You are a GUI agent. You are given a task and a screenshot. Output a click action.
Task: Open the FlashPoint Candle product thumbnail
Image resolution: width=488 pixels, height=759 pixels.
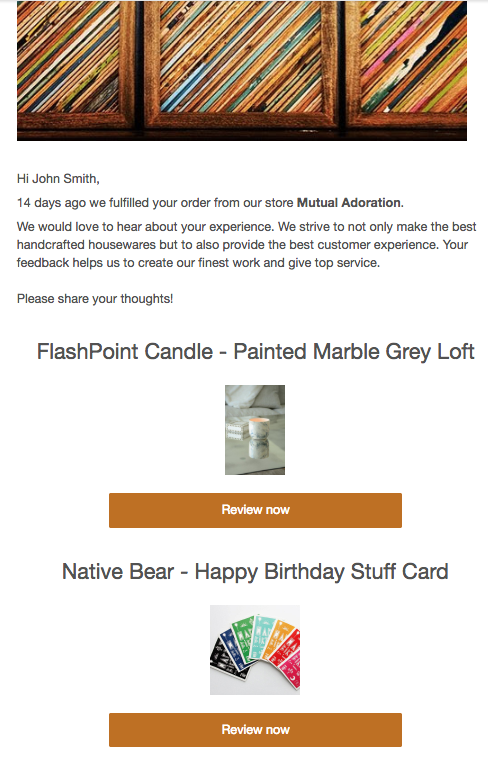coord(255,430)
